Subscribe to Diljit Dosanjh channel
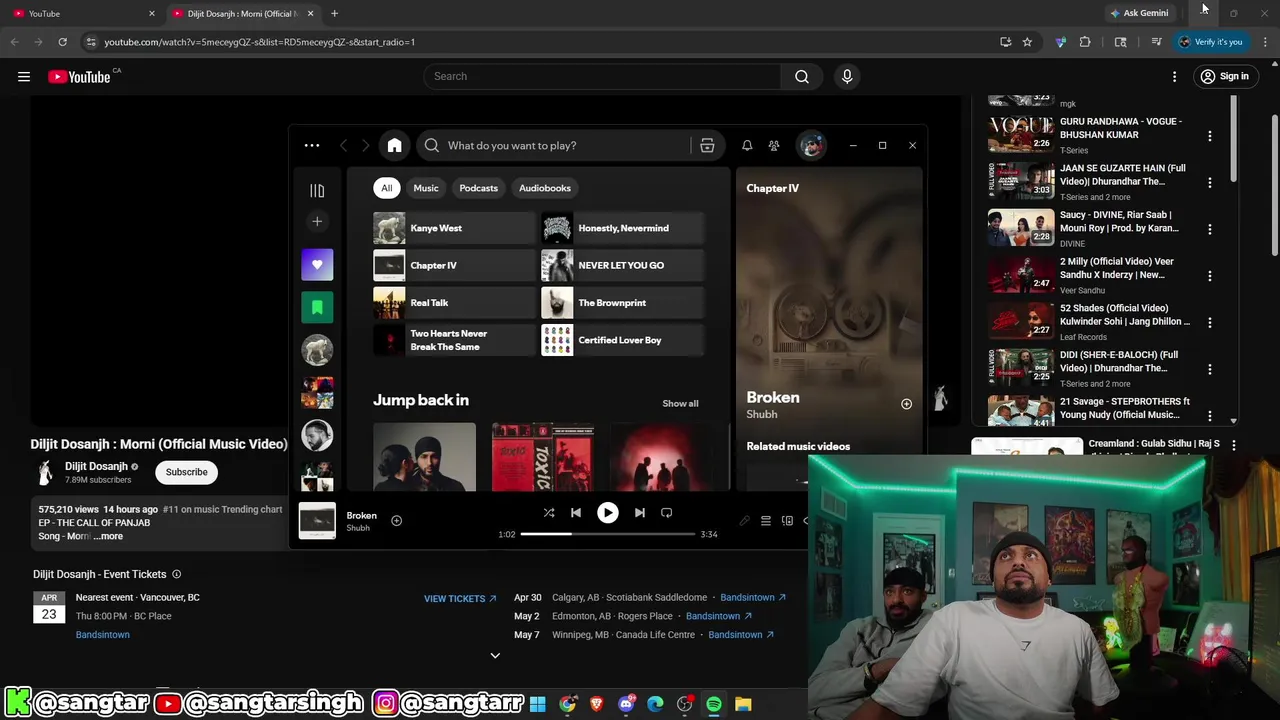This screenshot has height=720, width=1280. [187, 472]
